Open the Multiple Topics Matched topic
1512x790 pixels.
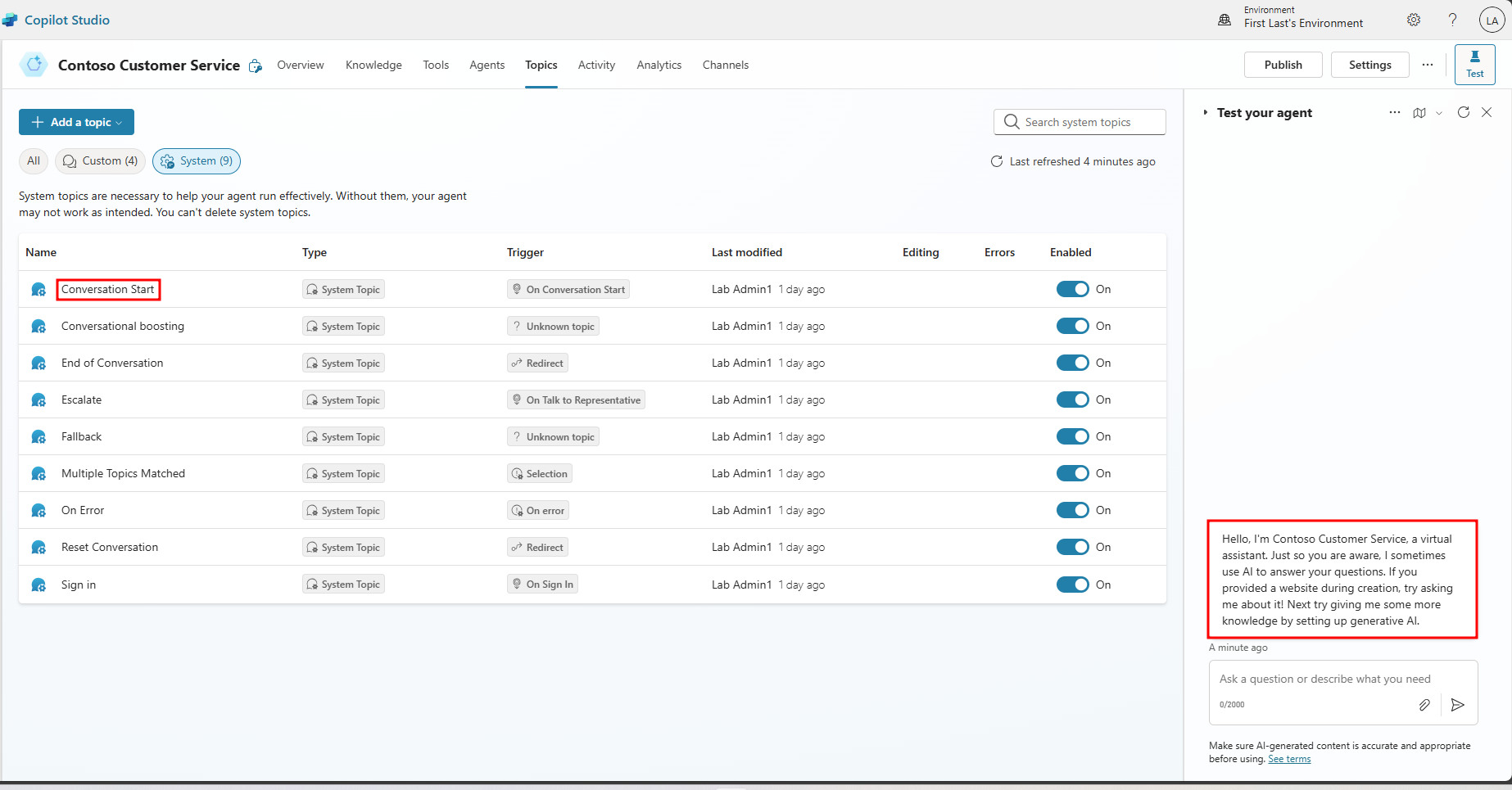coord(123,473)
